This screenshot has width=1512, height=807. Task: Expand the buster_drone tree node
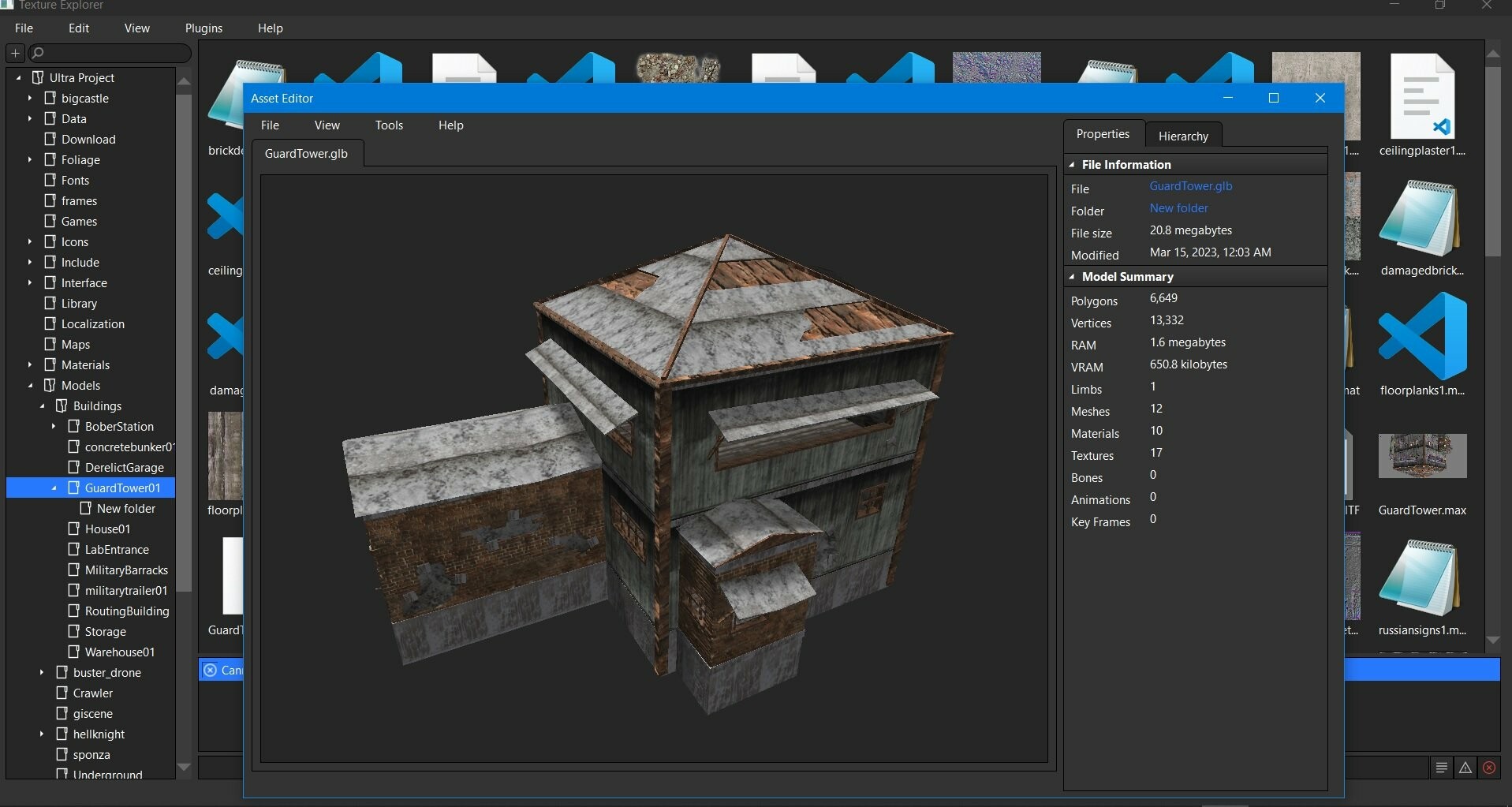click(x=41, y=672)
